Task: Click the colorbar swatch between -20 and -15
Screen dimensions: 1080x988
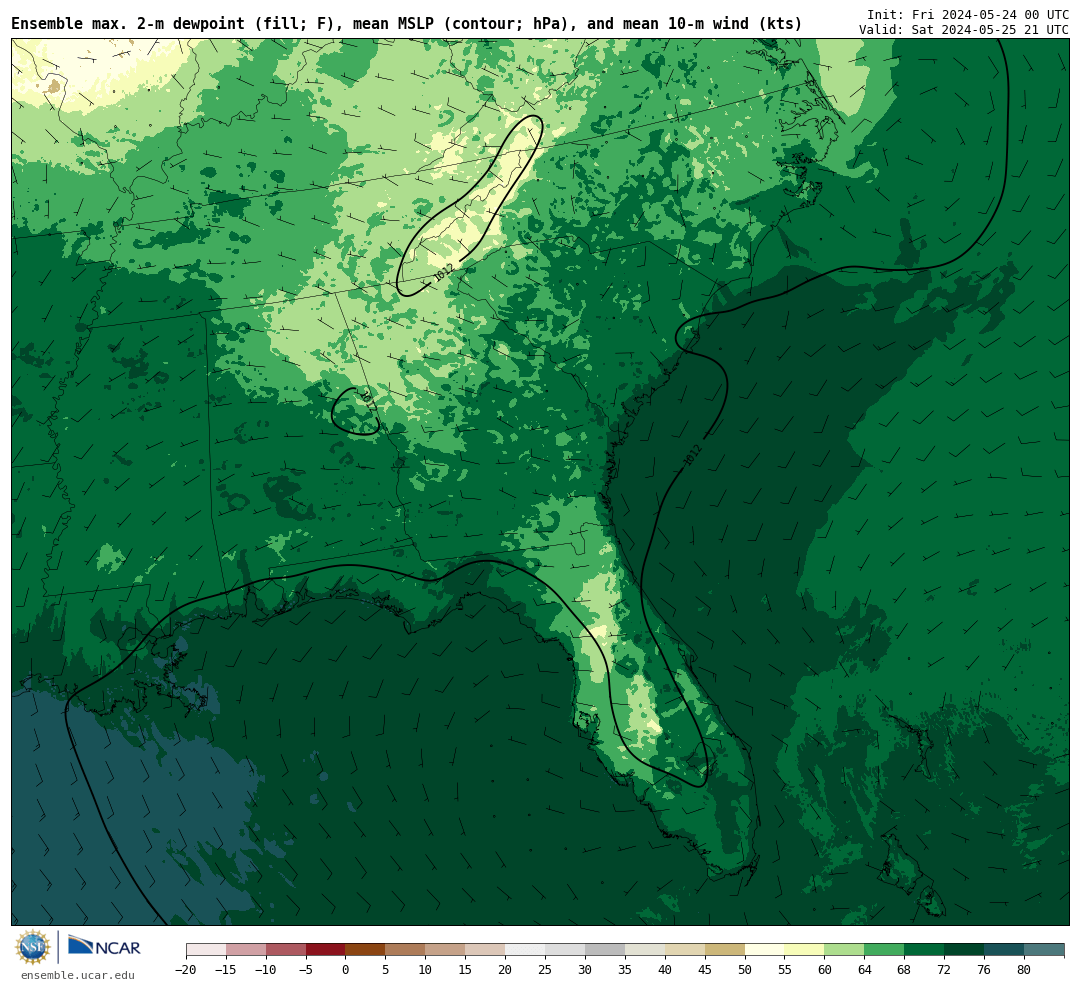Action: (206, 950)
